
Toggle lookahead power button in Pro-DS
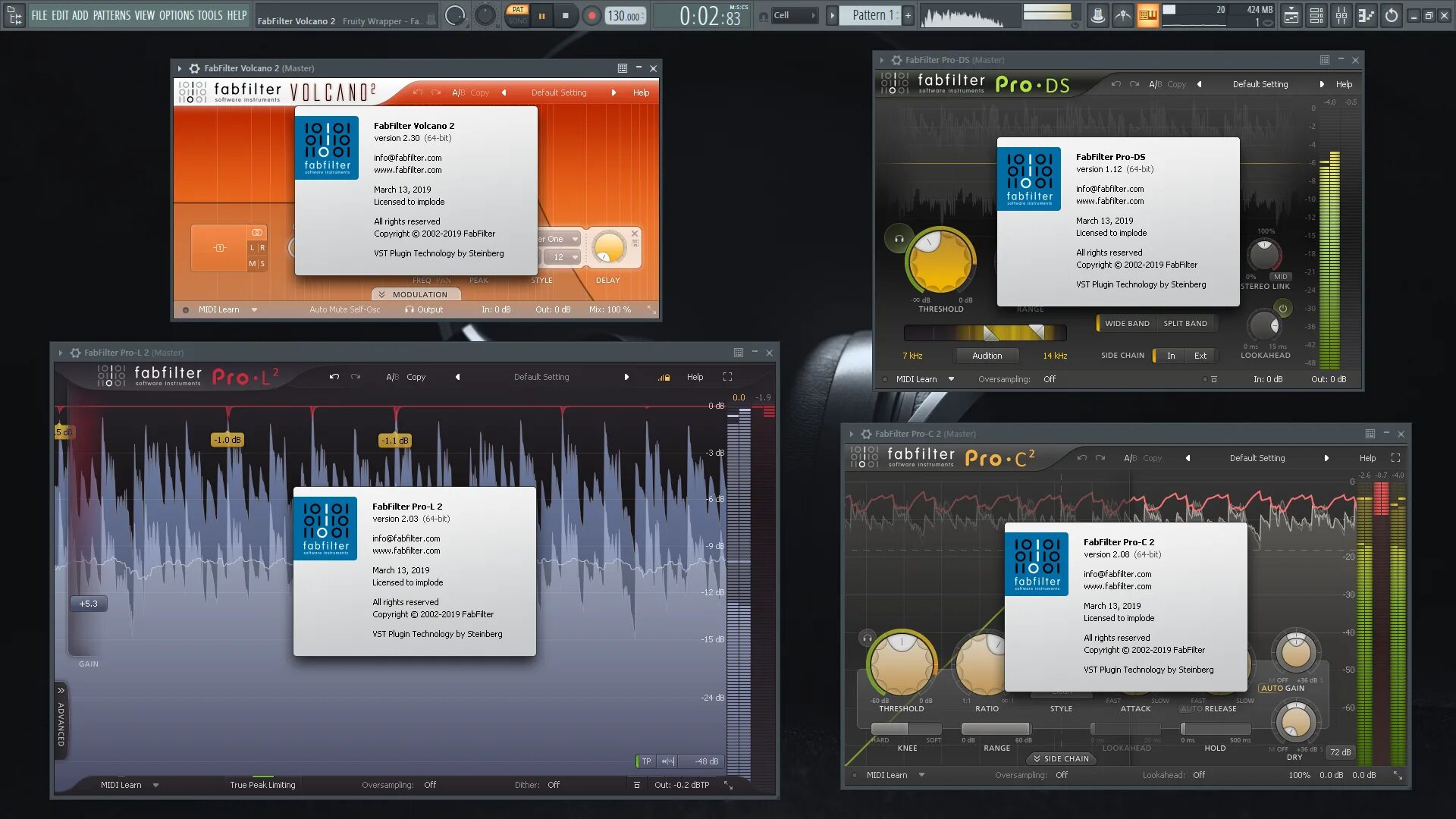click(1283, 309)
